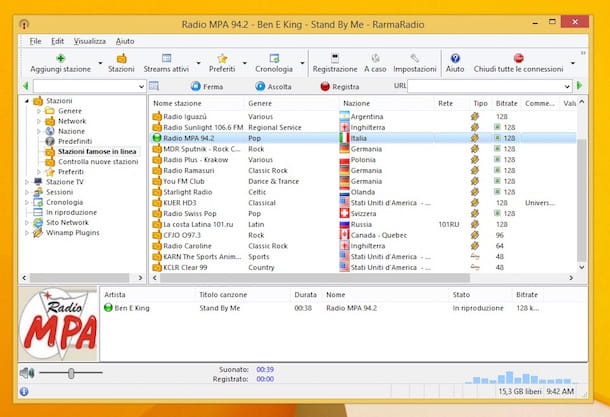Screen dimensions: 610x417
Task: Click the Aiuto question mark toolbar icon
Action: pyautogui.click(x=455, y=58)
